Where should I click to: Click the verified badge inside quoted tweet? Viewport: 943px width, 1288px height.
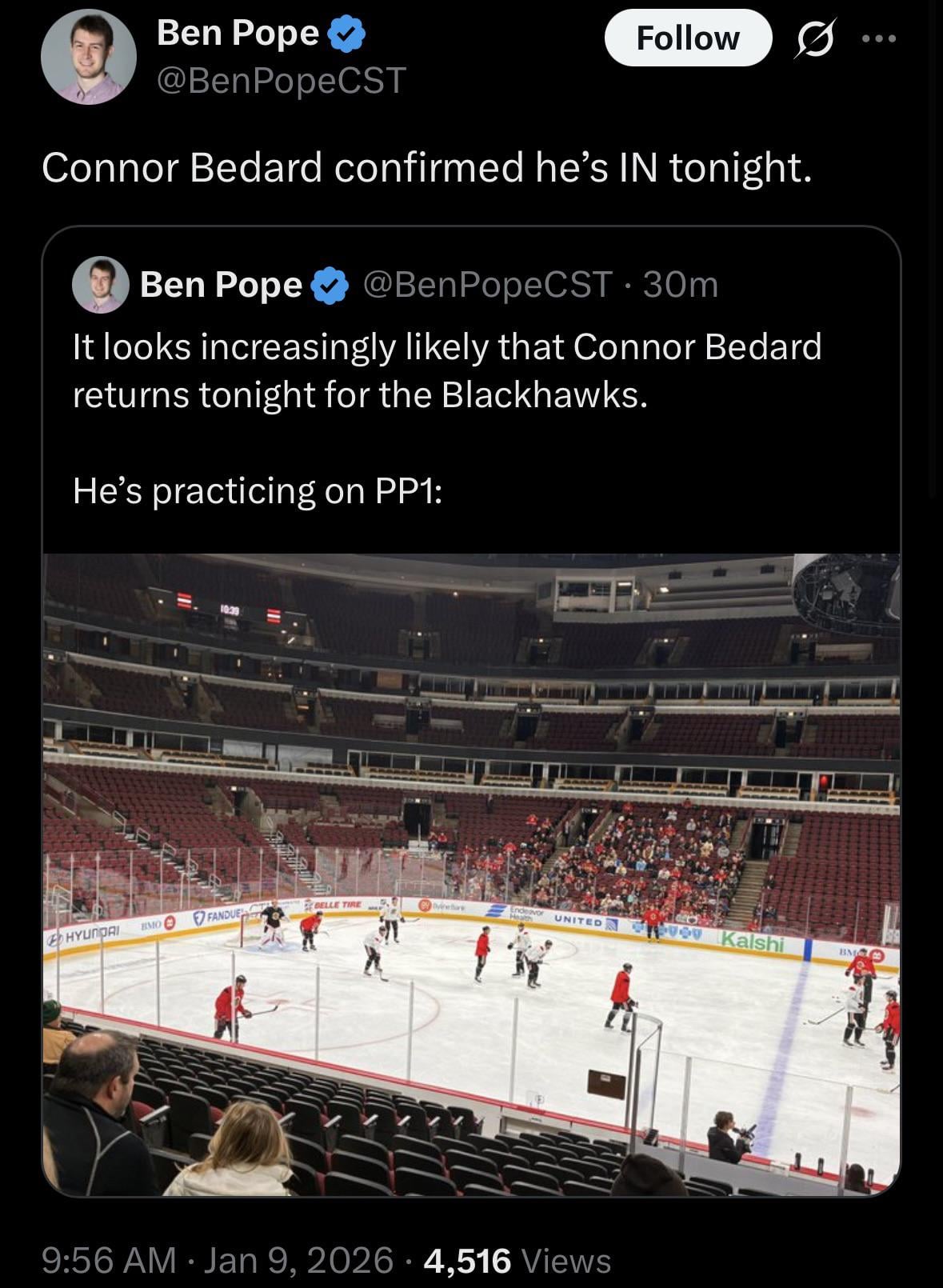coord(330,286)
